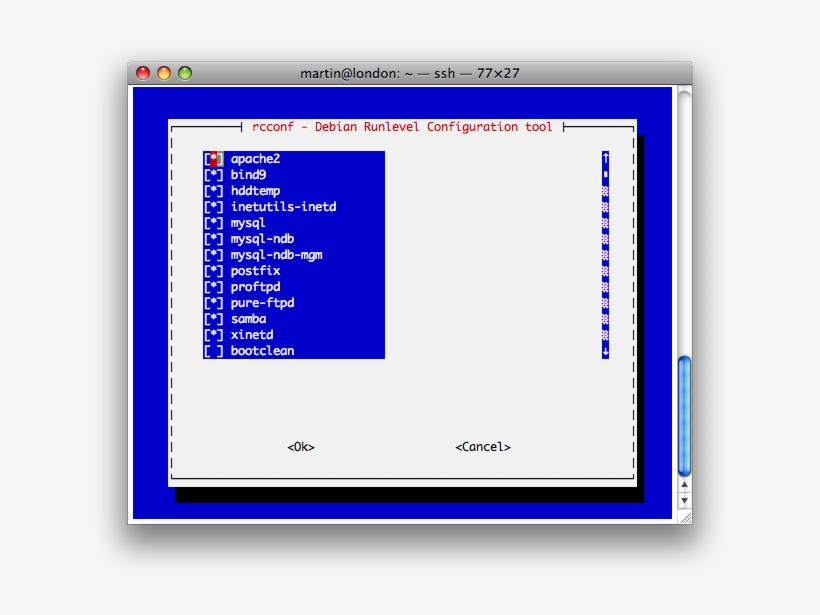This screenshot has height=615, width=820.
Task: Toggle the proftpd checkbox
Action: click(213, 287)
